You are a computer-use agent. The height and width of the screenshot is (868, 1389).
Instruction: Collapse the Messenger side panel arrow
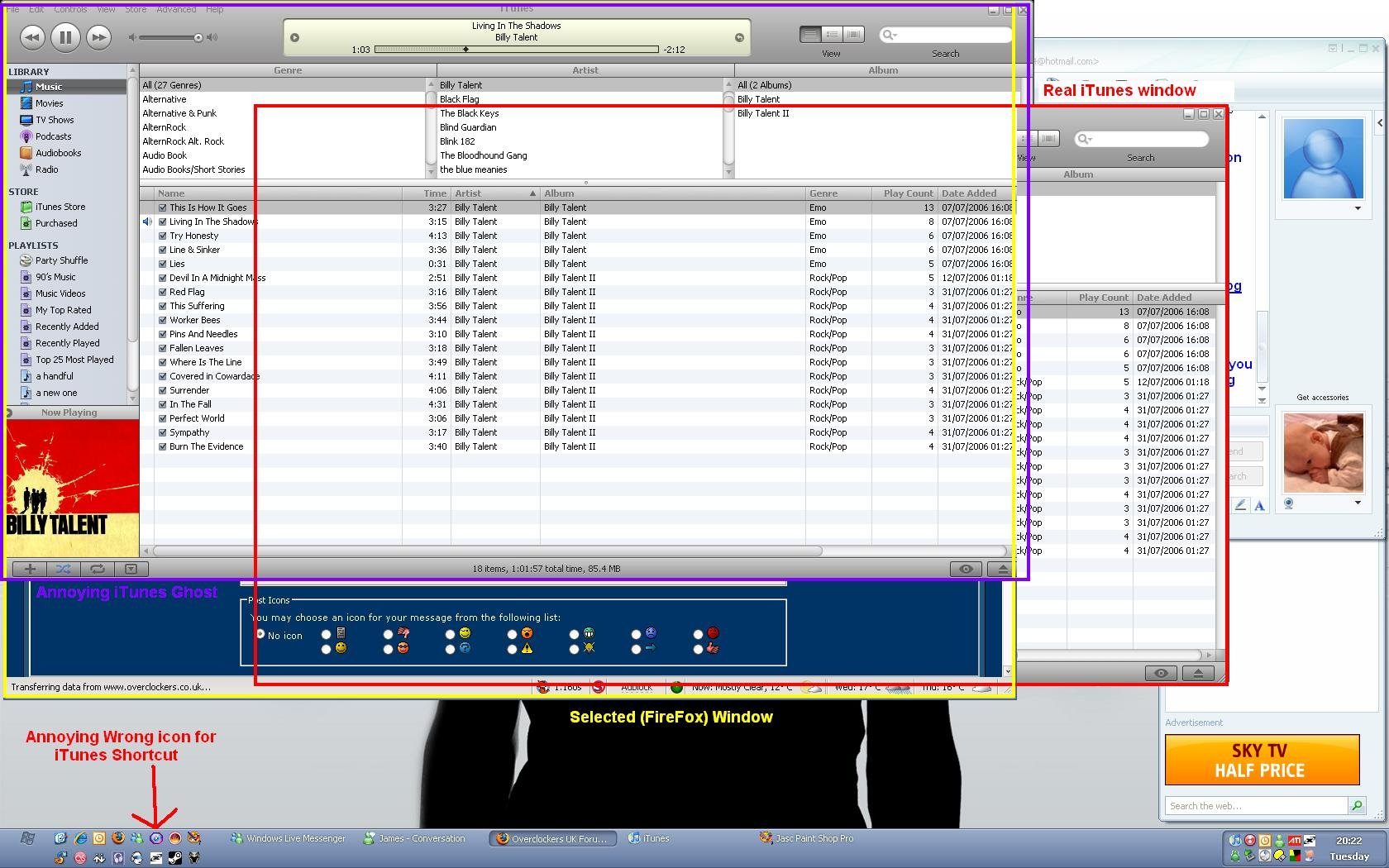(1380, 123)
